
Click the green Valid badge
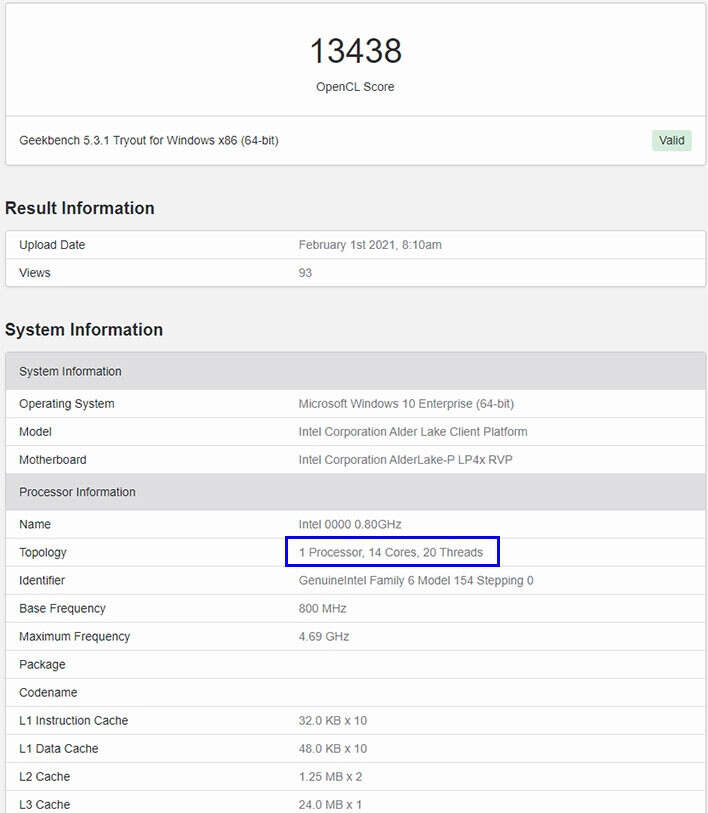pos(671,140)
